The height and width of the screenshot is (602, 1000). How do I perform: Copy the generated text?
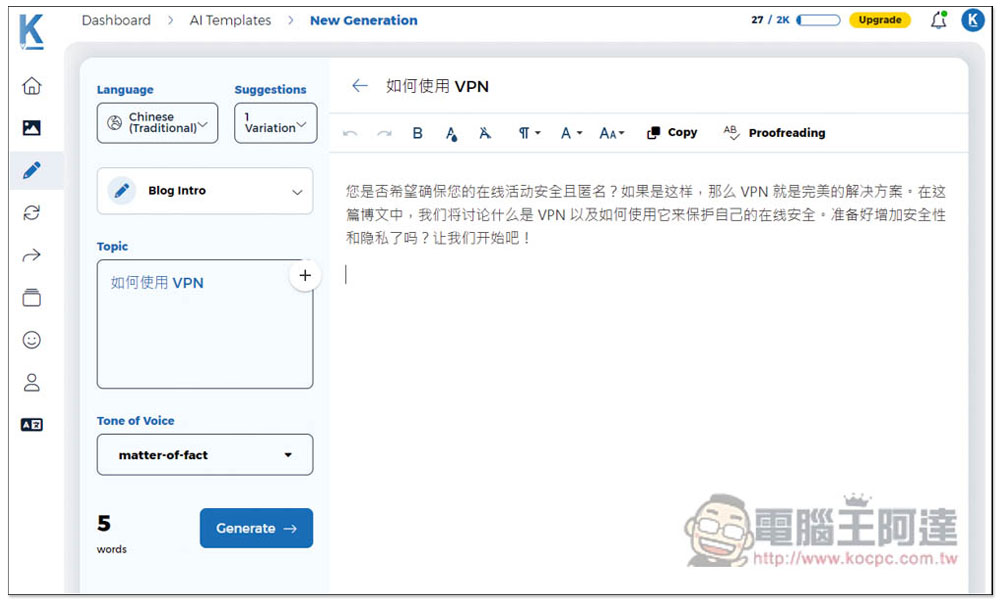click(672, 133)
